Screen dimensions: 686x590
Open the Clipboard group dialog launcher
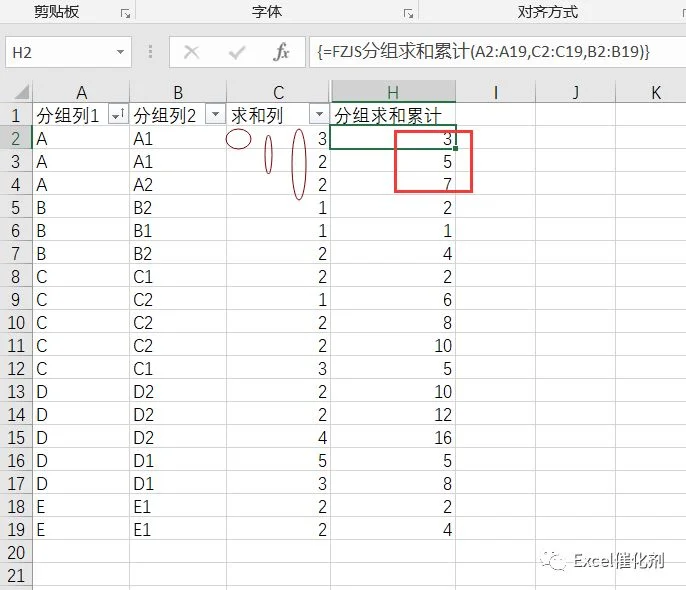[126, 14]
